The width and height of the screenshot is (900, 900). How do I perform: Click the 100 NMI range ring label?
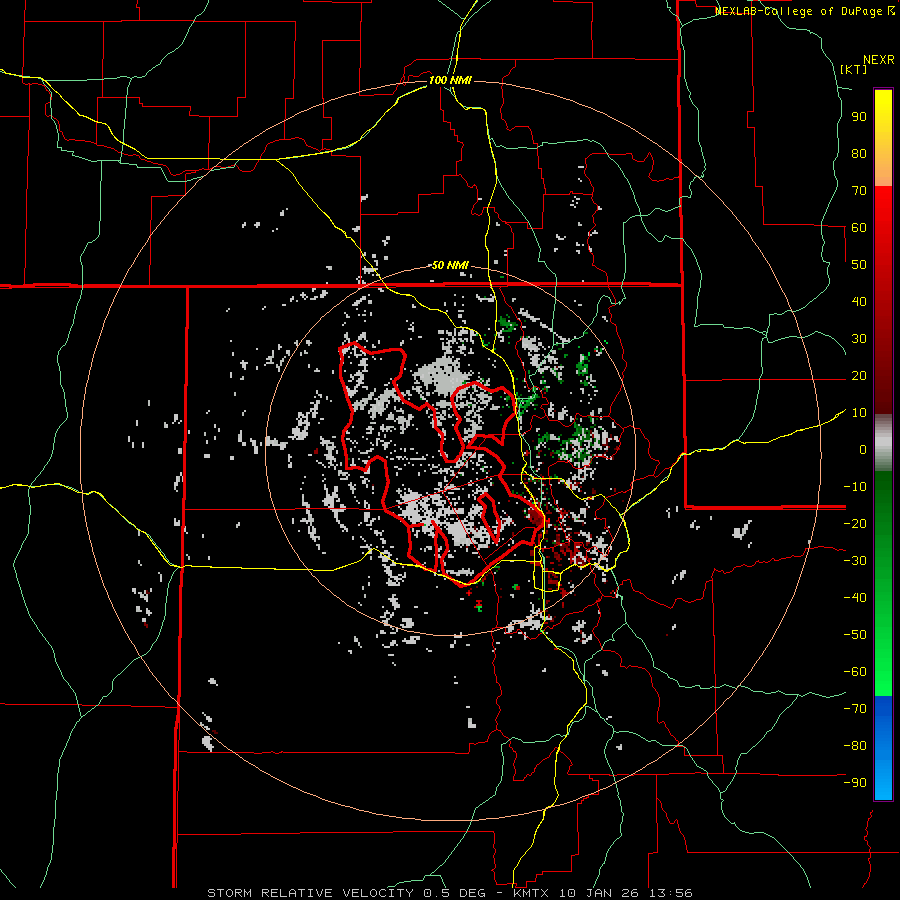point(450,79)
